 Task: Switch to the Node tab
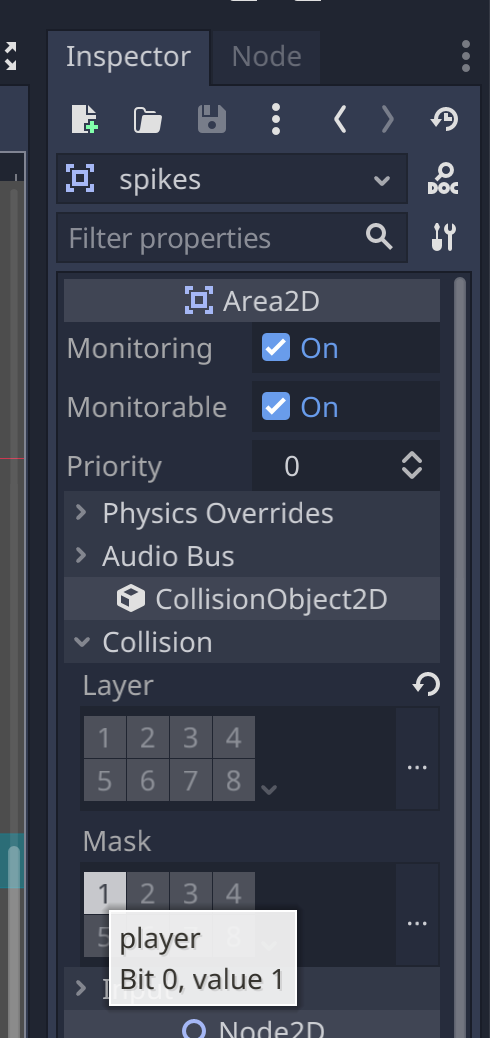(266, 57)
